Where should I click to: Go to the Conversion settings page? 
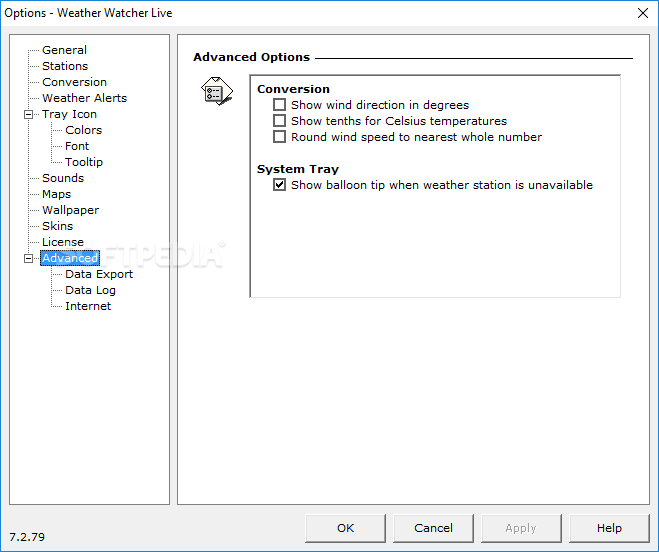(74, 82)
